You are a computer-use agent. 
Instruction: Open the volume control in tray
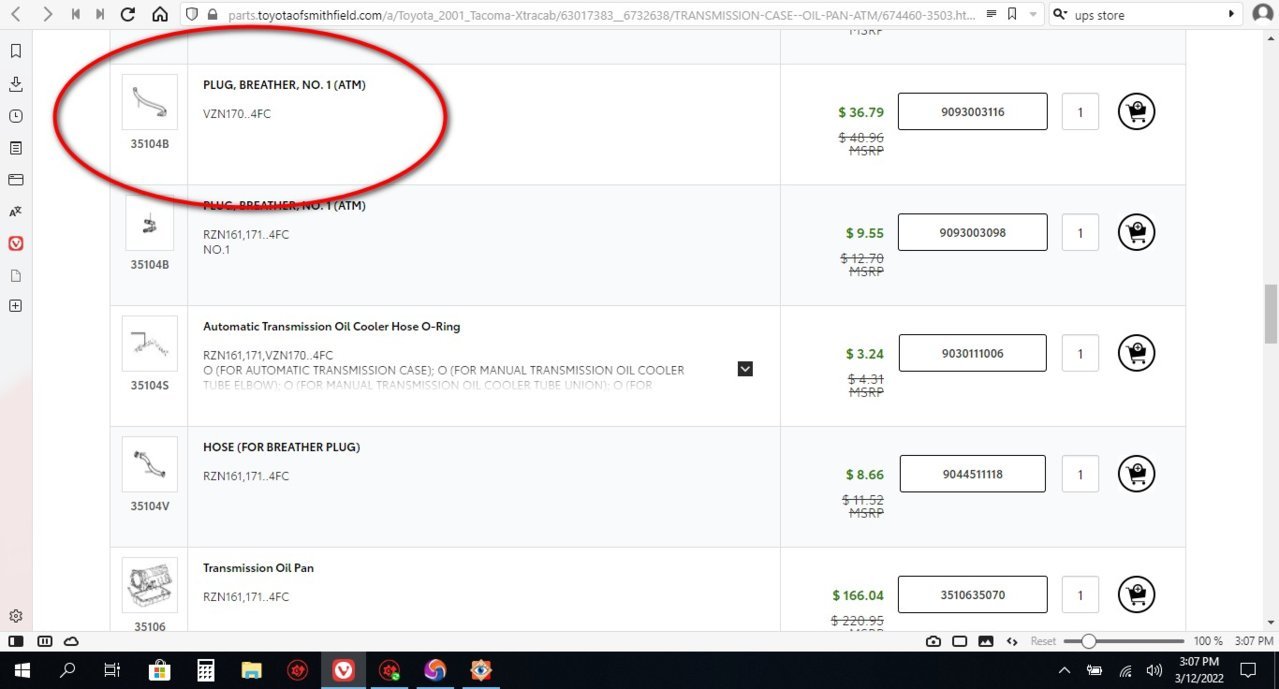click(1154, 670)
